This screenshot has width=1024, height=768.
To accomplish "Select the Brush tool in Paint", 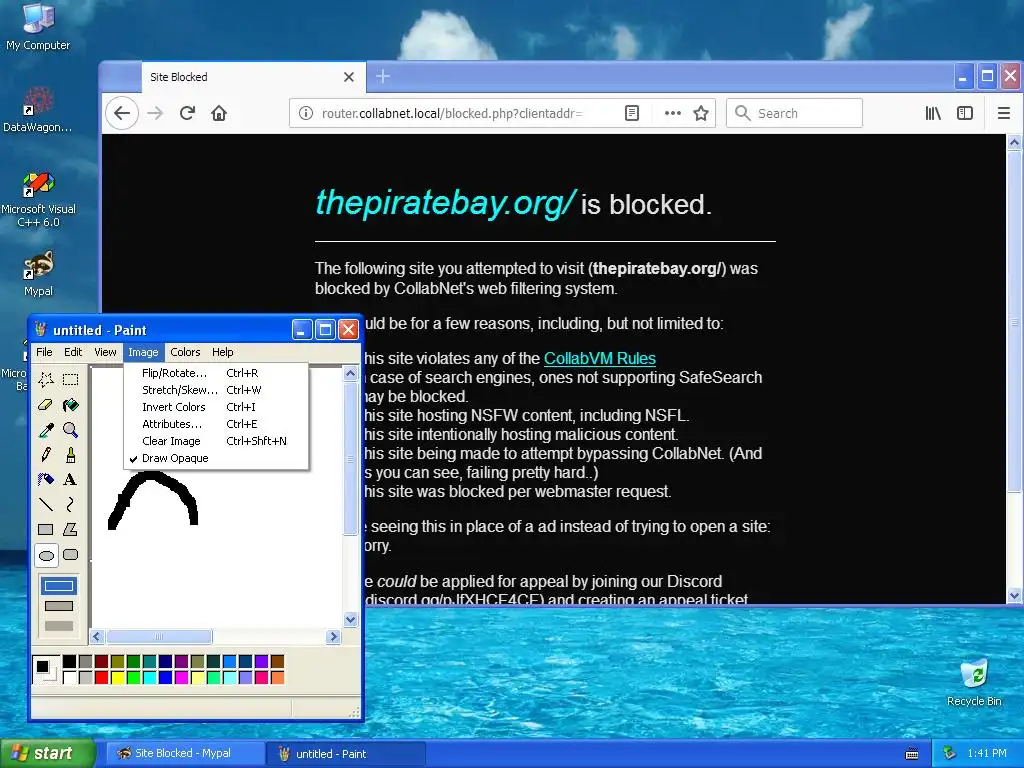I will [71, 455].
